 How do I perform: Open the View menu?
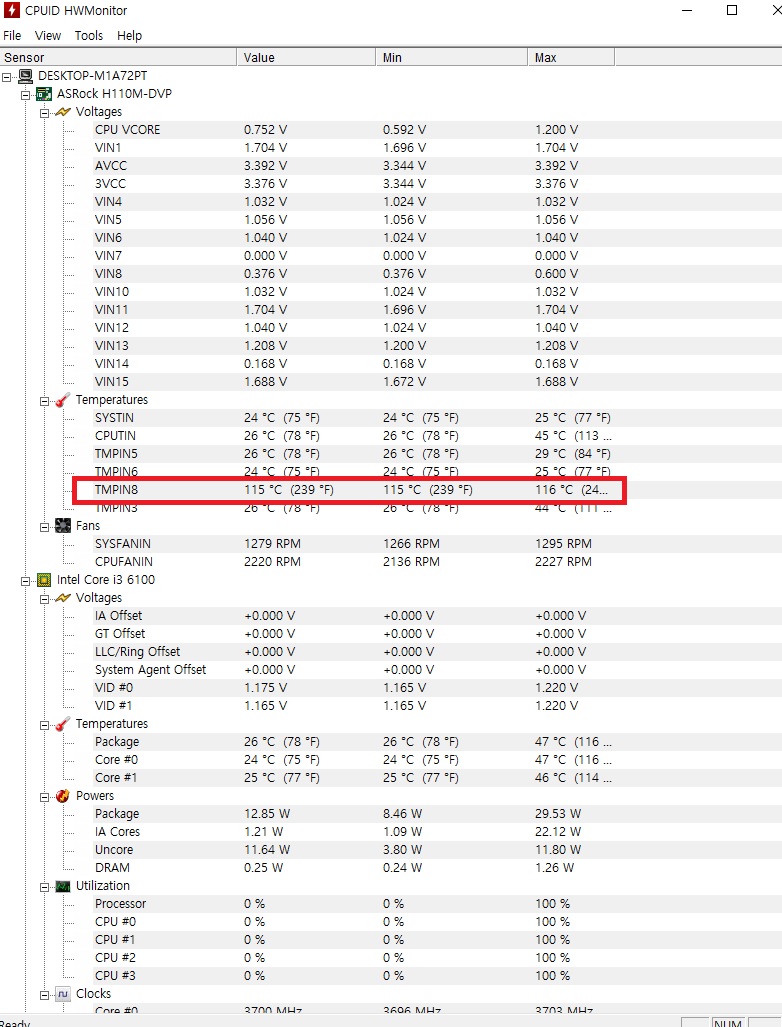click(x=48, y=35)
